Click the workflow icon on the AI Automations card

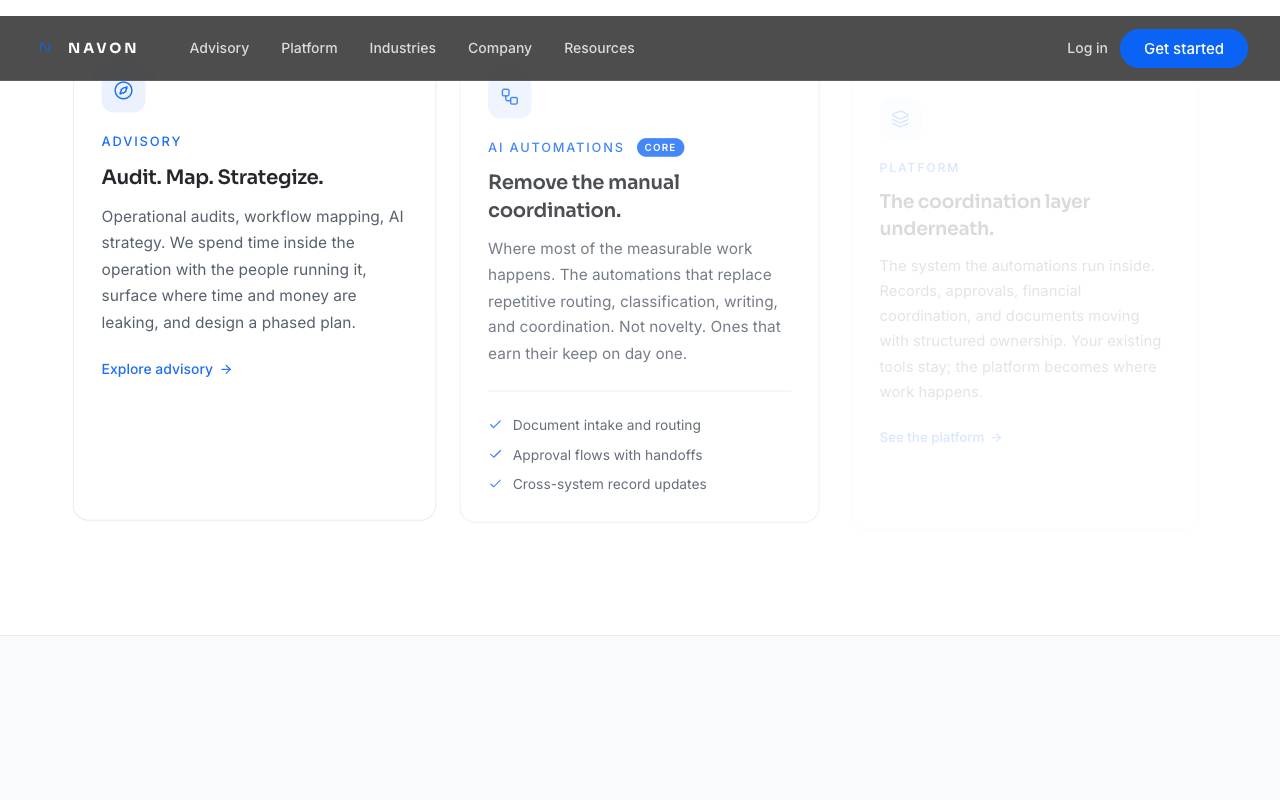click(x=510, y=97)
